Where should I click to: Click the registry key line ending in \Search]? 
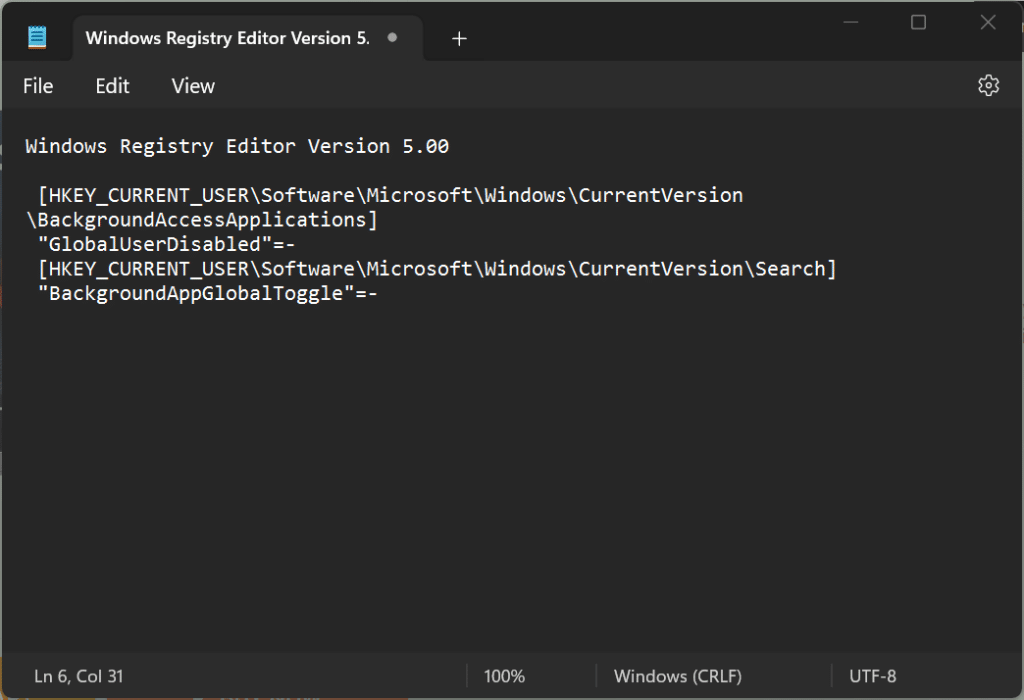(437, 269)
